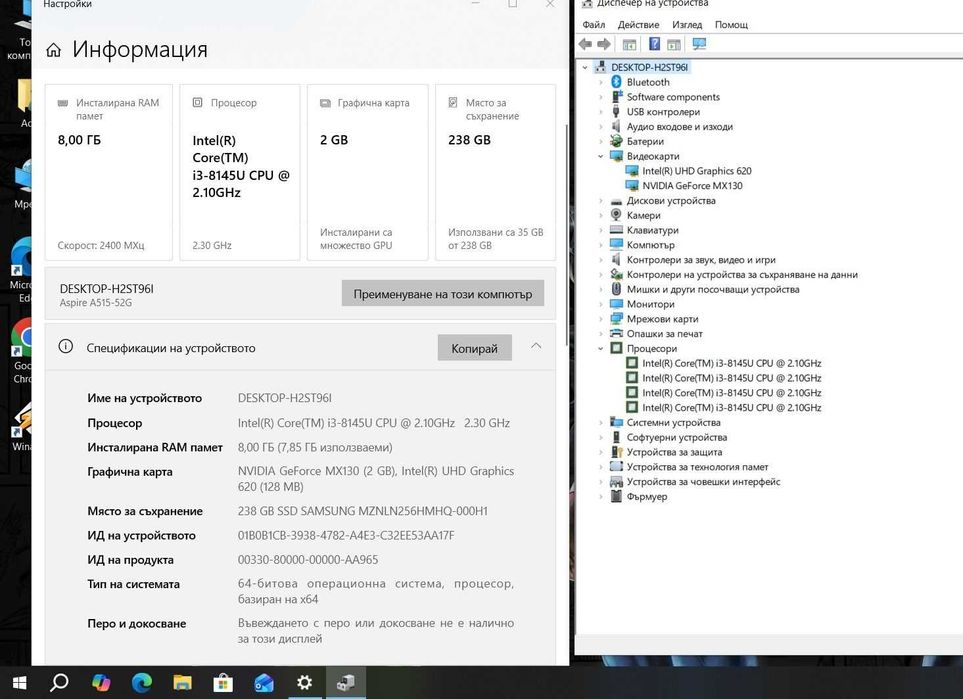This screenshot has height=699, width=963.
Task: Open the Помощ menu
Action: coord(731,25)
